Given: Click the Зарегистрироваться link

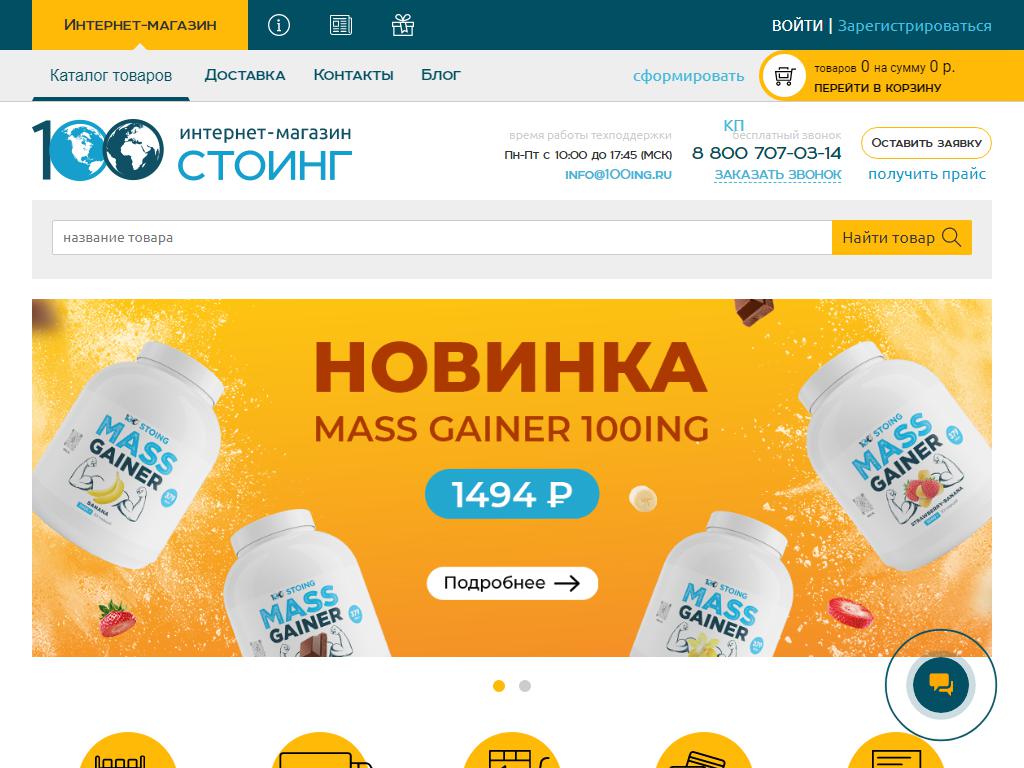Looking at the screenshot, I should click(x=914, y=25).
